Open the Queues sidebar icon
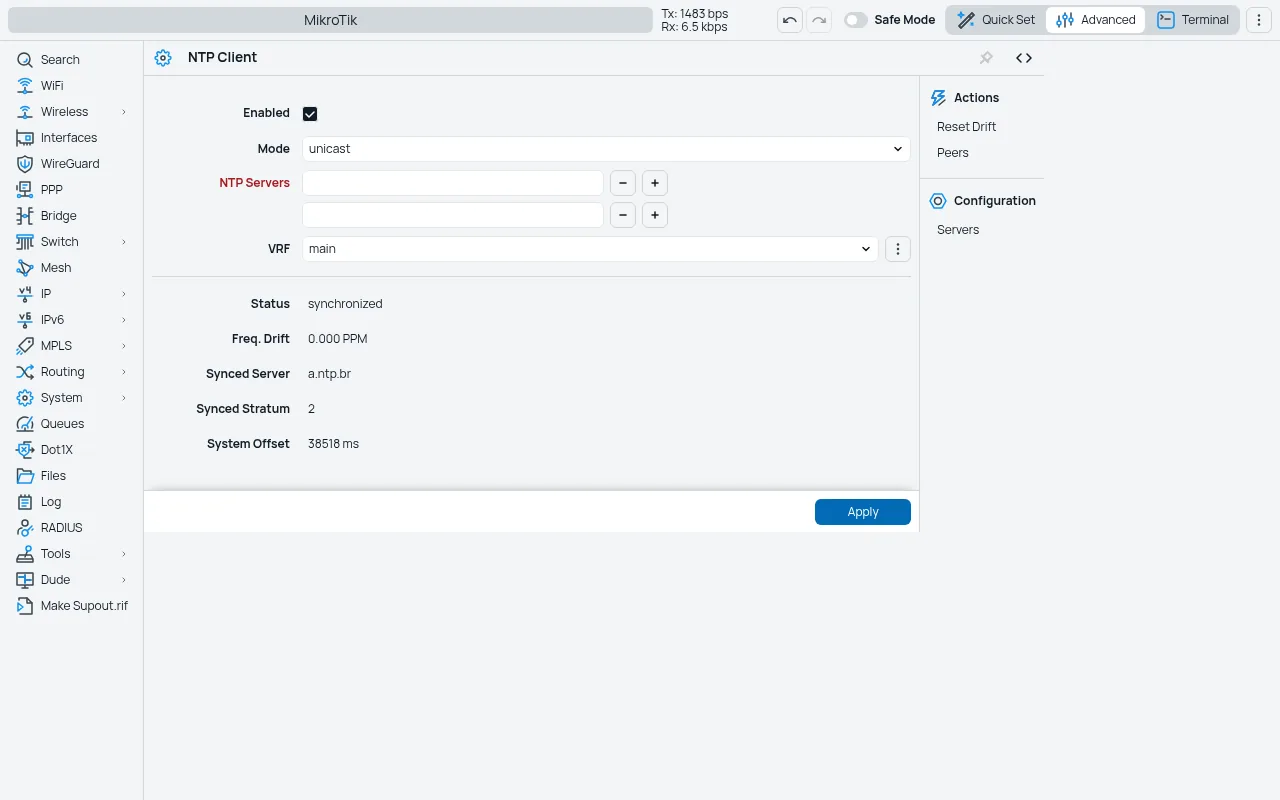Viewport: 1280px width, 800px height. tap(25, 424)
